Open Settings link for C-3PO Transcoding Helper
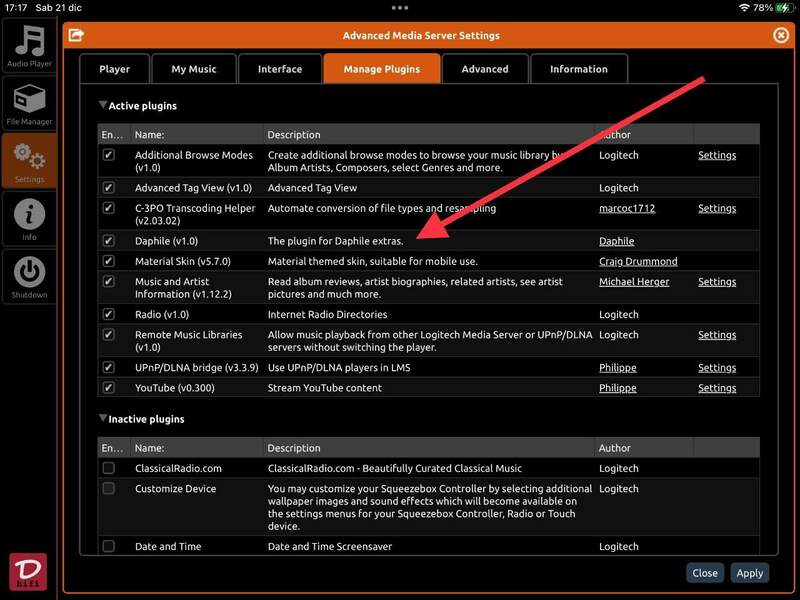Viewport: 800px width, 600px height. [x=716, y=209]
